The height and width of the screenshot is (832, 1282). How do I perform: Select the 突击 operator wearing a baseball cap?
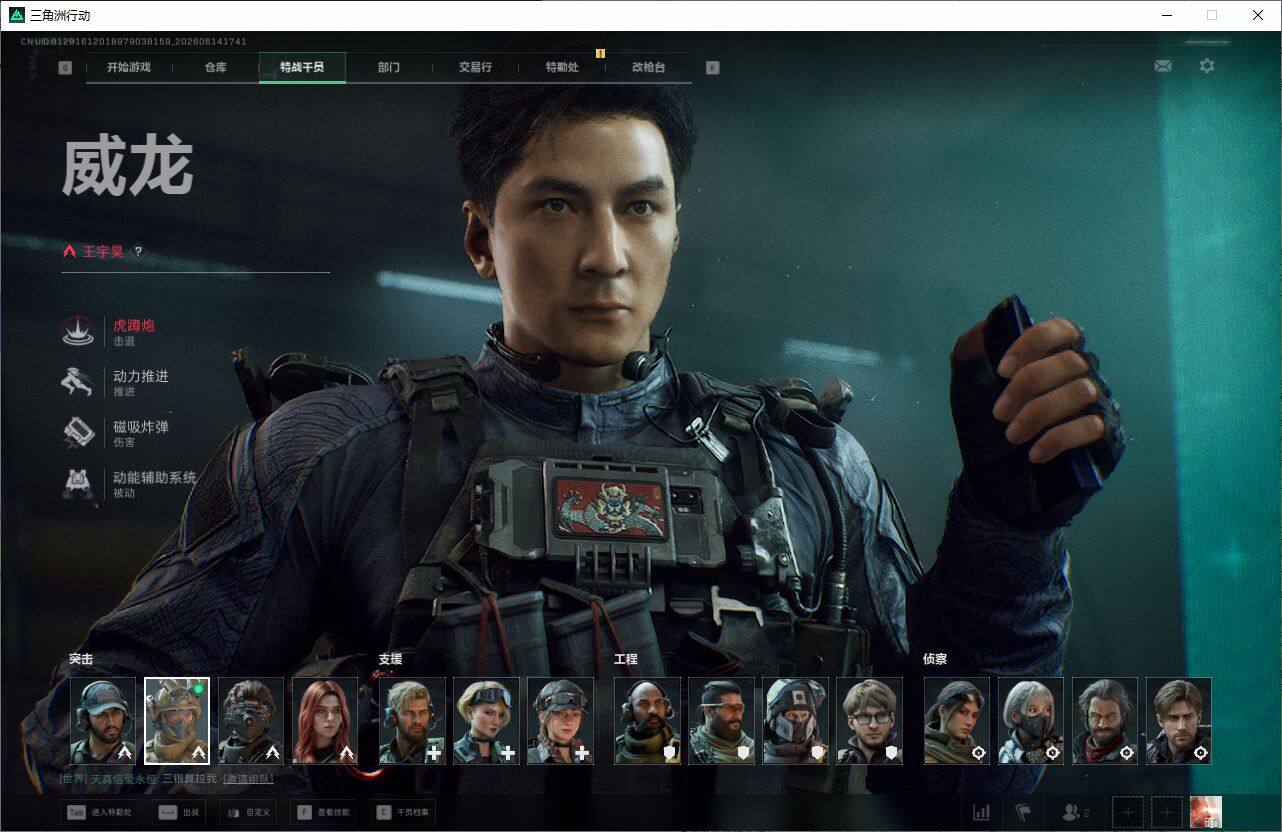point(103,721)
